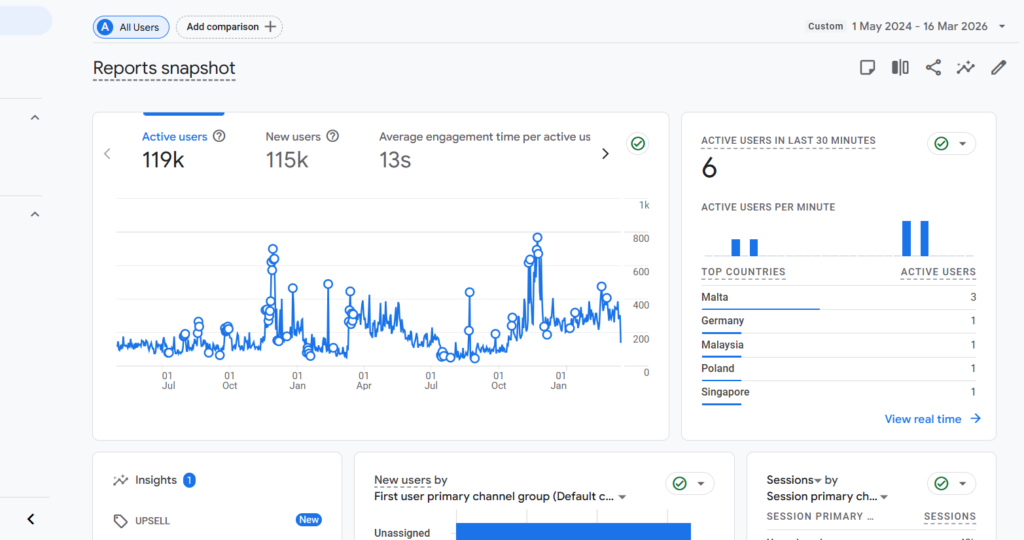Viewport: 1024px width, 540px height.
Task: Open the Insights sparkline icon in toolbar
Action: [965, 68]
